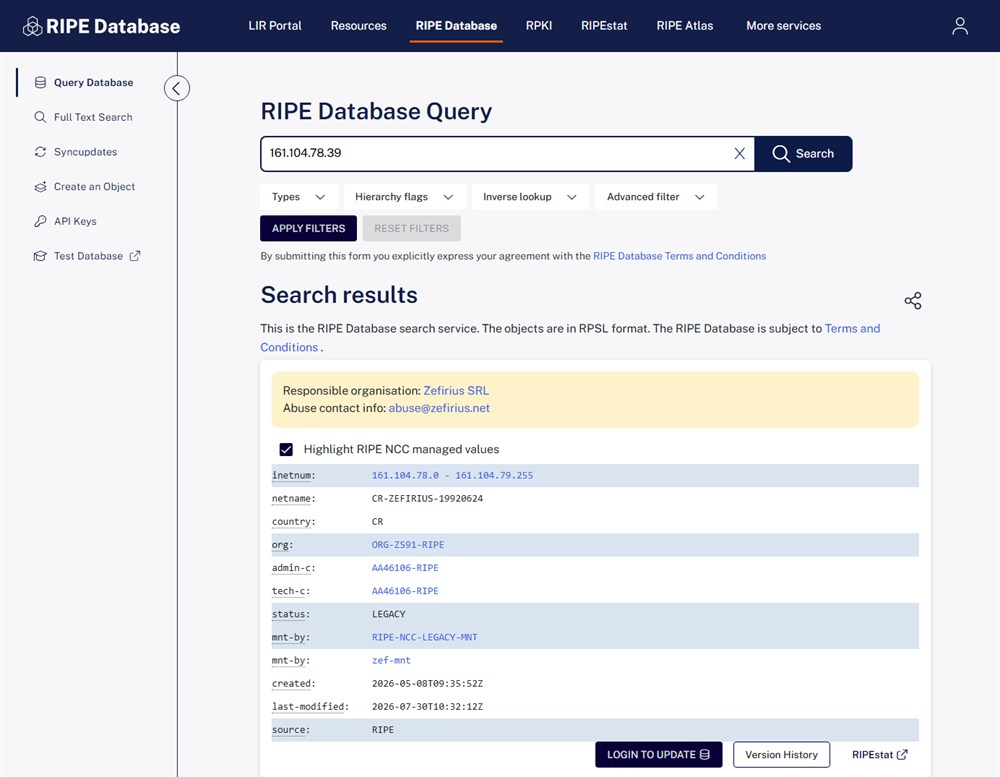The image size is (1000, 777).
Task: Open the admin-c AA46106-RIPE link
Action: tap(405, 568)
